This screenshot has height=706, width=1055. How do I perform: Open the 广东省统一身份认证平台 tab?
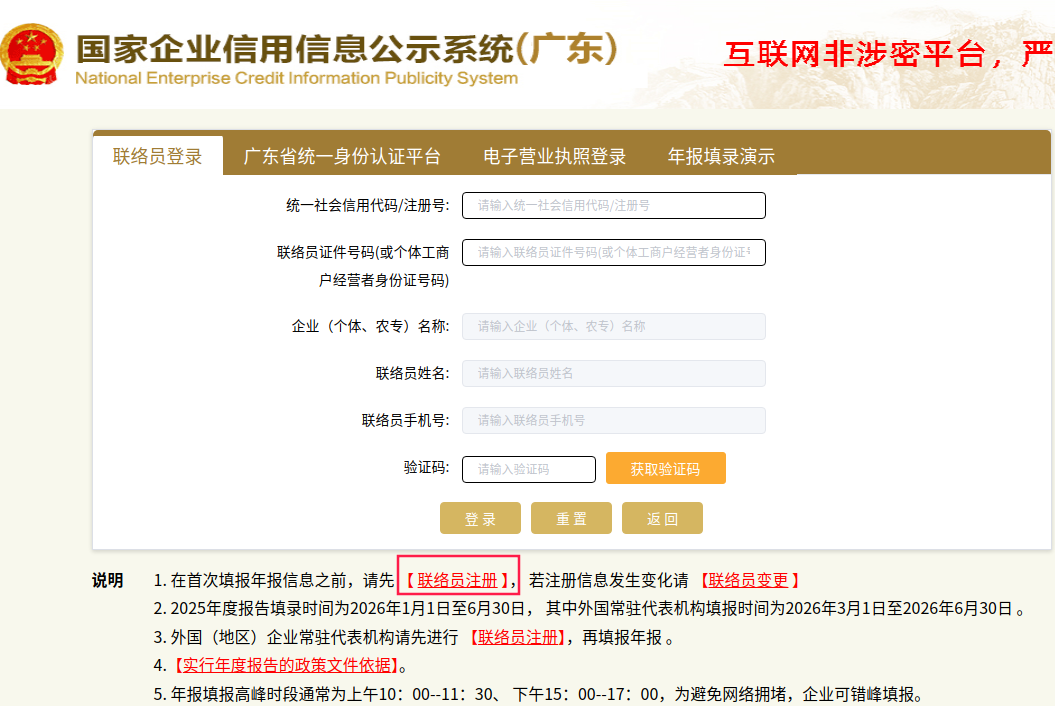point(342,156)
